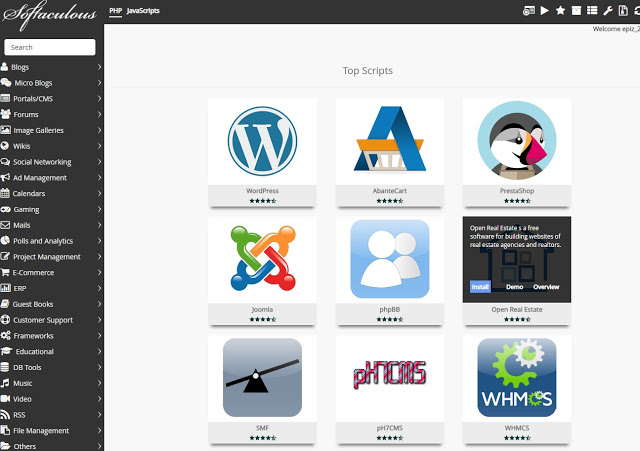Select the PrestaShop puffin logo

517,141
